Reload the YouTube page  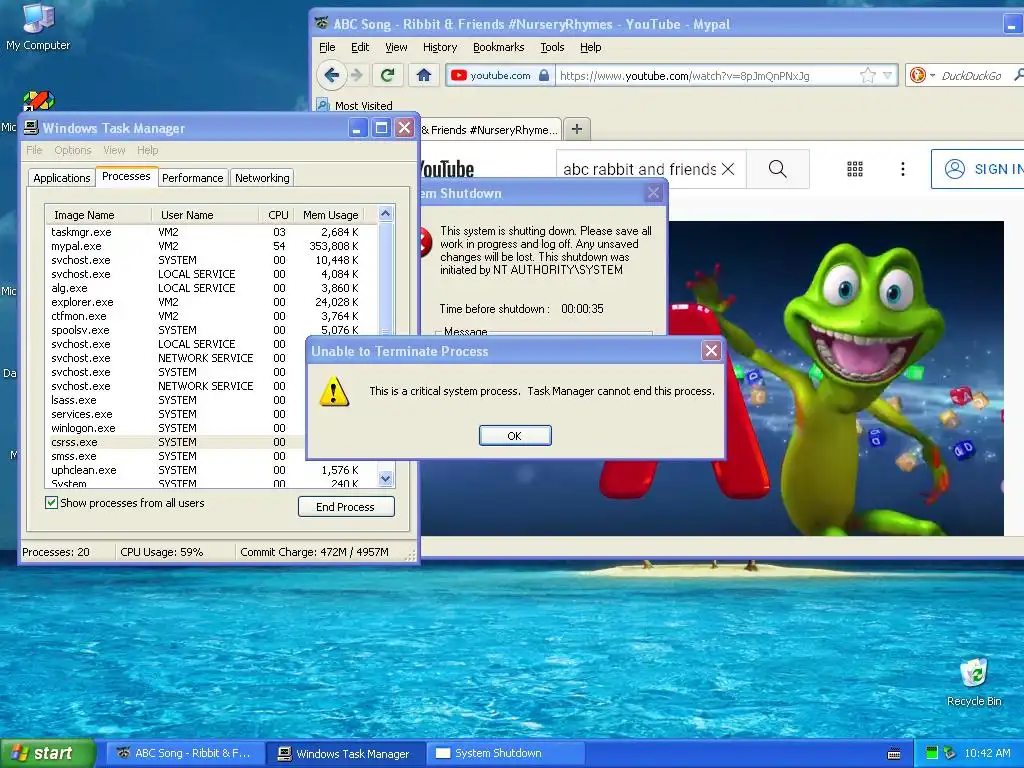(x=387, y=75)
